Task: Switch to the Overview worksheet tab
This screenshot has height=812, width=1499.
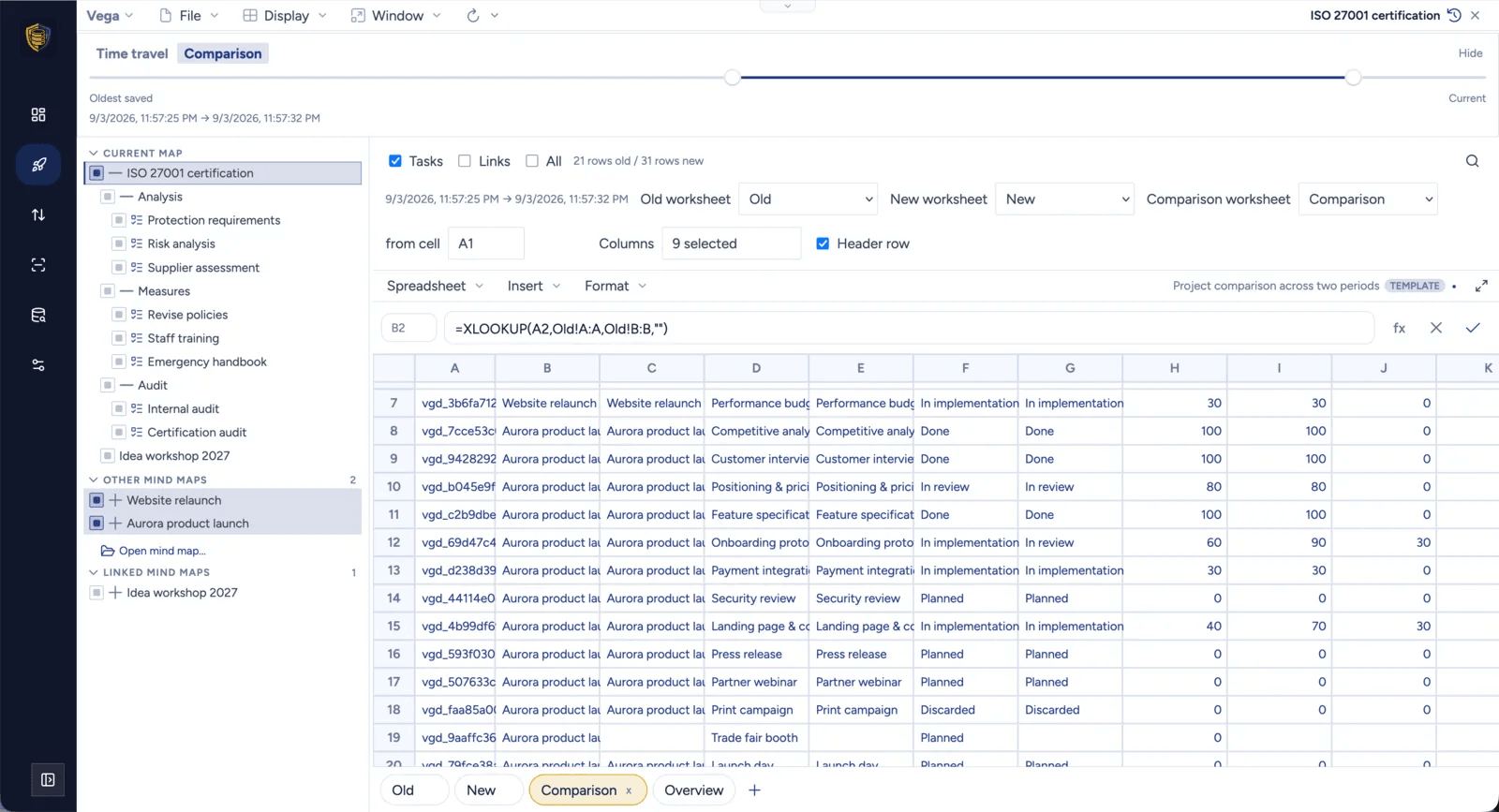Action: [693, 790]
